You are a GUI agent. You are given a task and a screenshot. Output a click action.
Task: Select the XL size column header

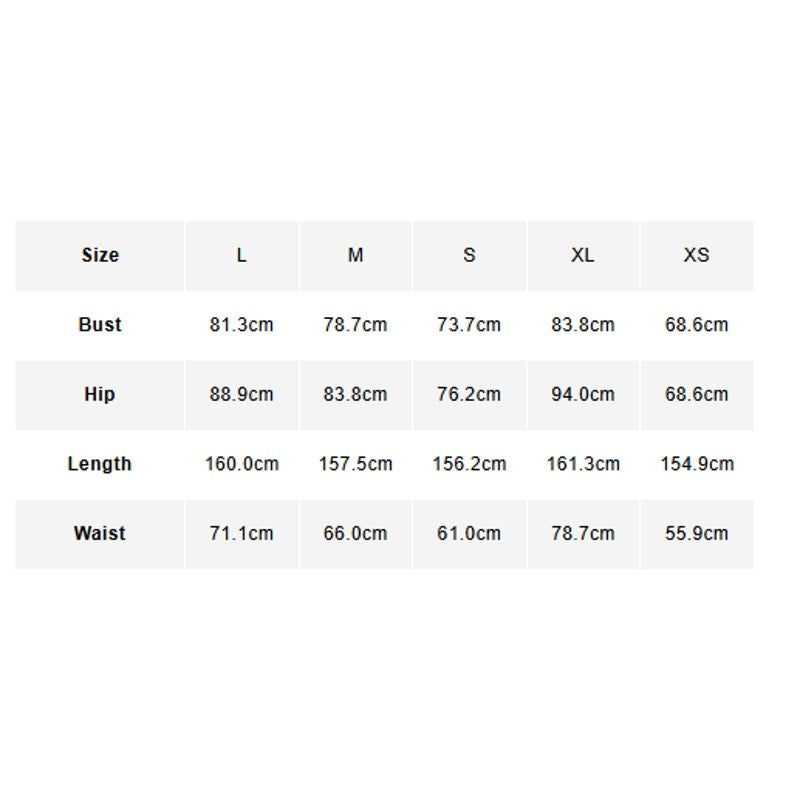pyautogui.click(x=583, y=256)
